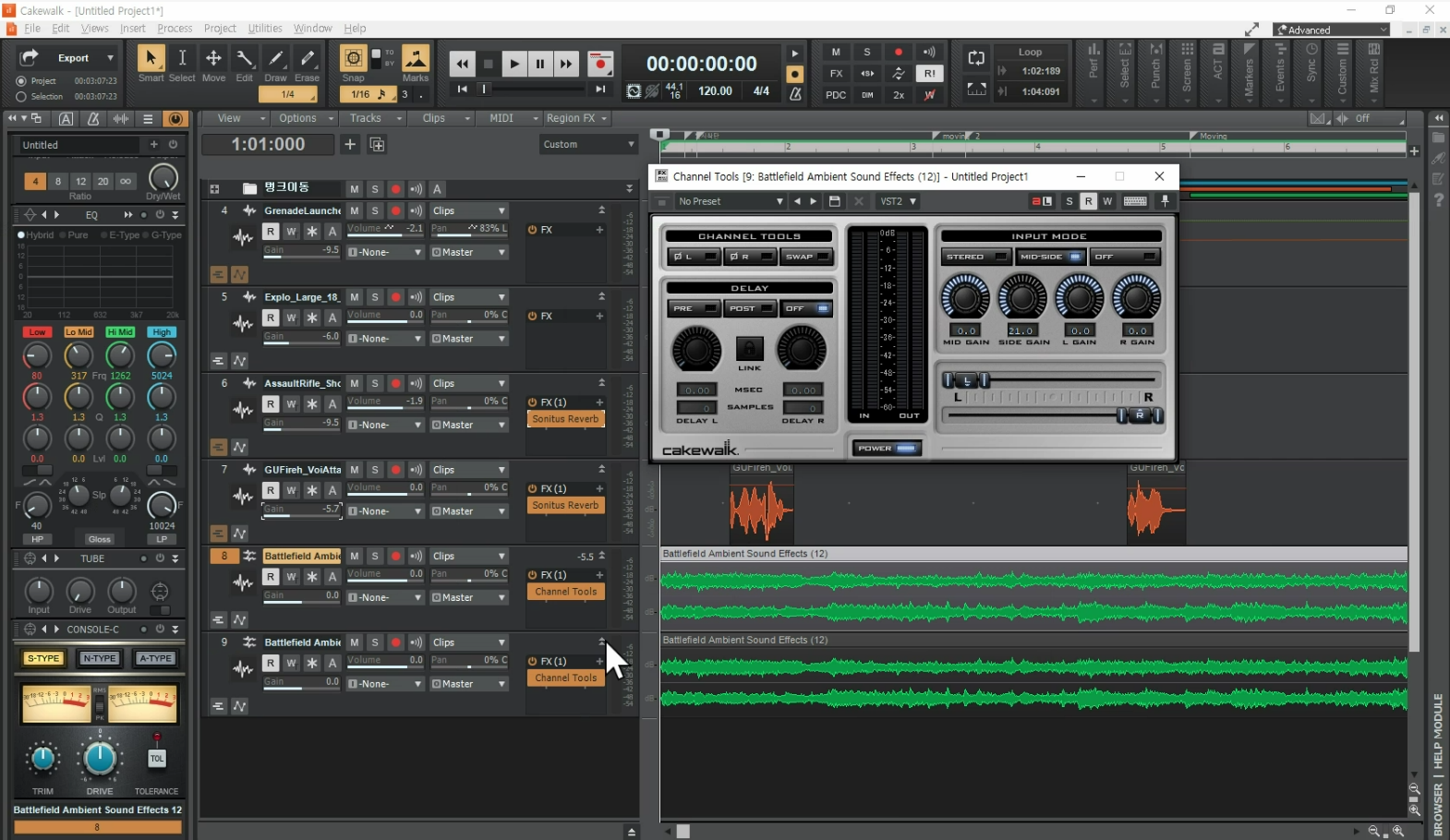1450x840 pixels.
Task: Select STEREO input mode
Action: [976, 257]
